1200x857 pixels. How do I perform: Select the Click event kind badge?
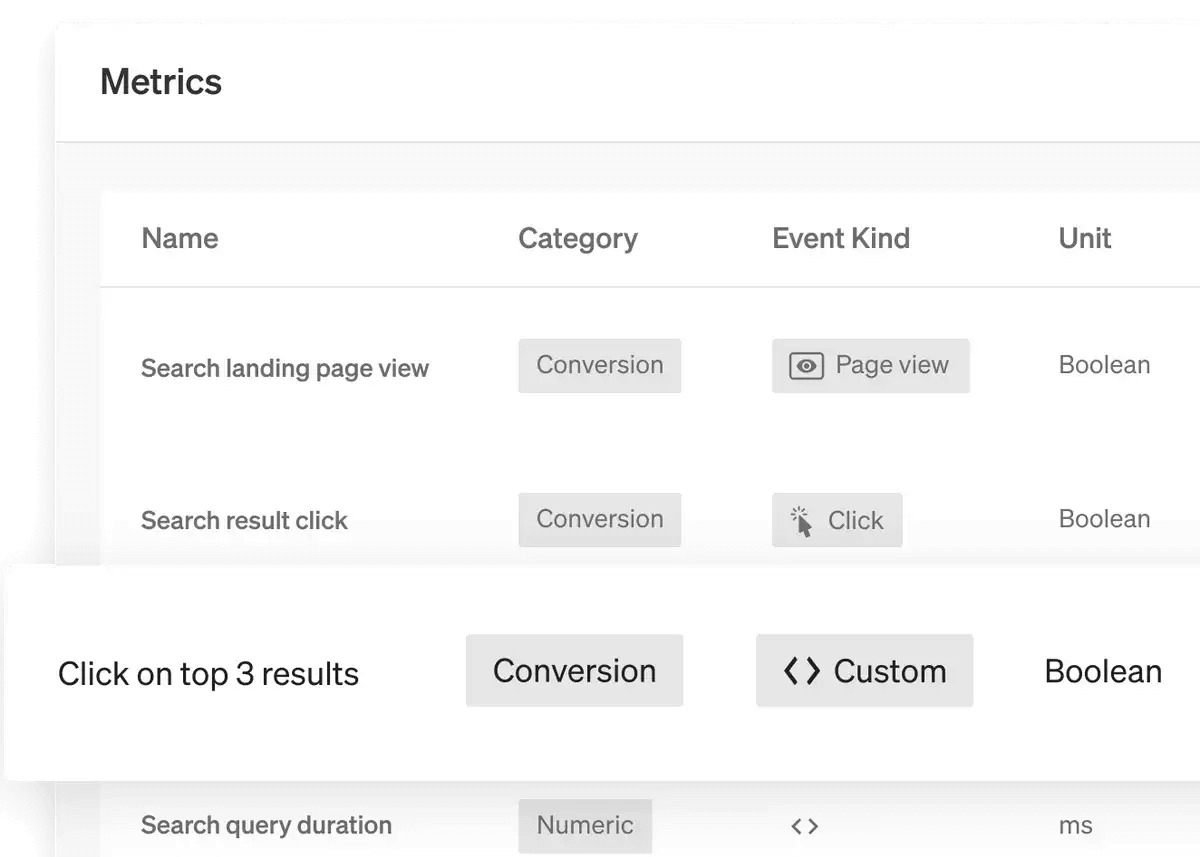coord(837,520)
